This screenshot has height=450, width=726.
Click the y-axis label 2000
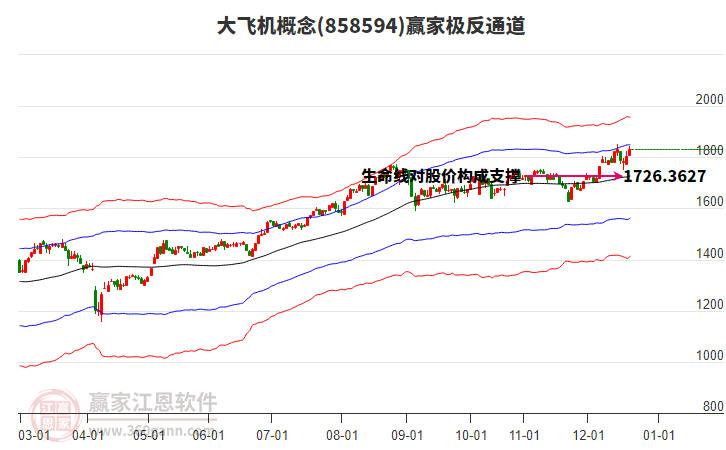[709, 99]
